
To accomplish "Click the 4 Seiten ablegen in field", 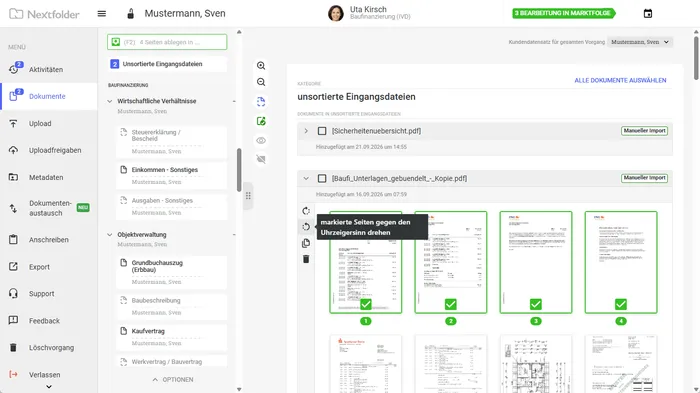I will (167, 42).
